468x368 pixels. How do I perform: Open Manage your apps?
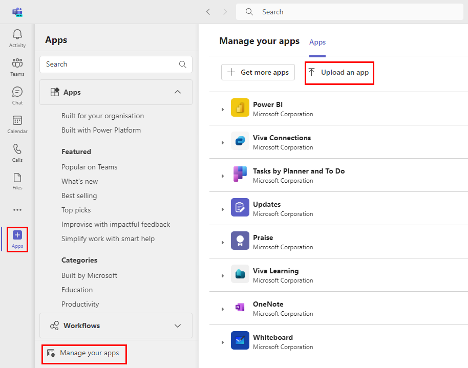pyautogui.click(x=84, y=353)
